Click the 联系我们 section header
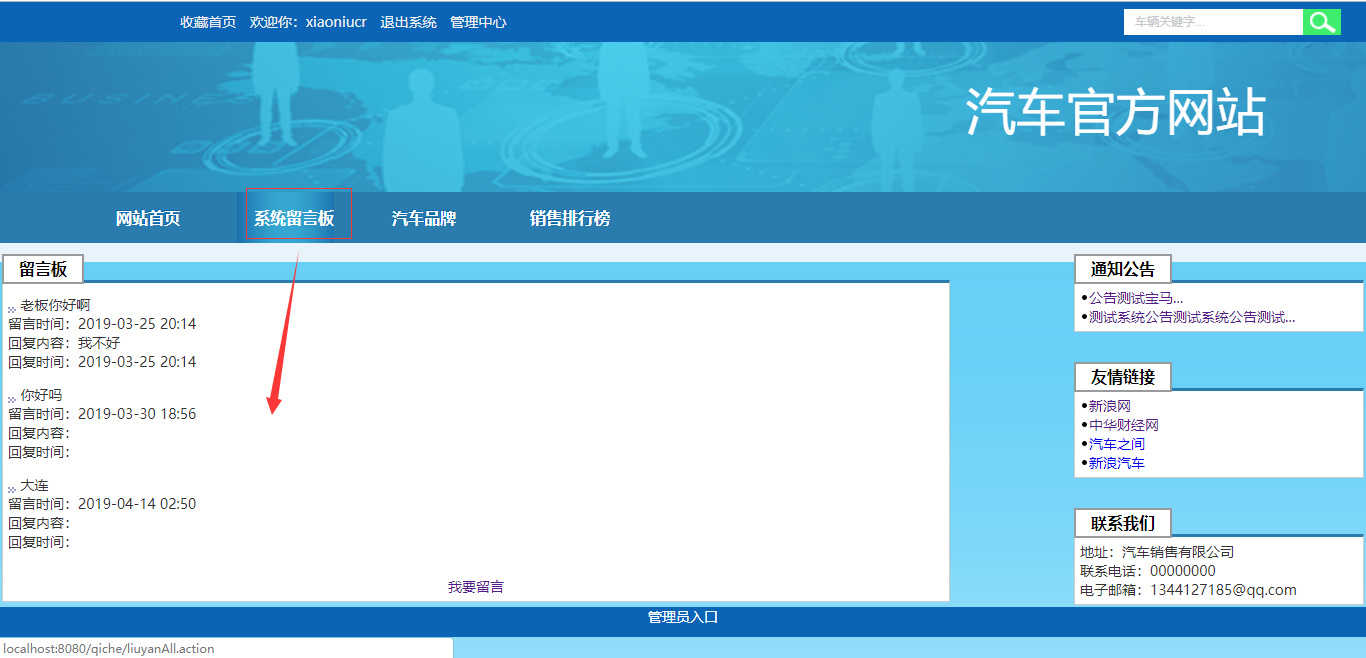This screenshot has width=1366, height=658. tap(1123, 523)
